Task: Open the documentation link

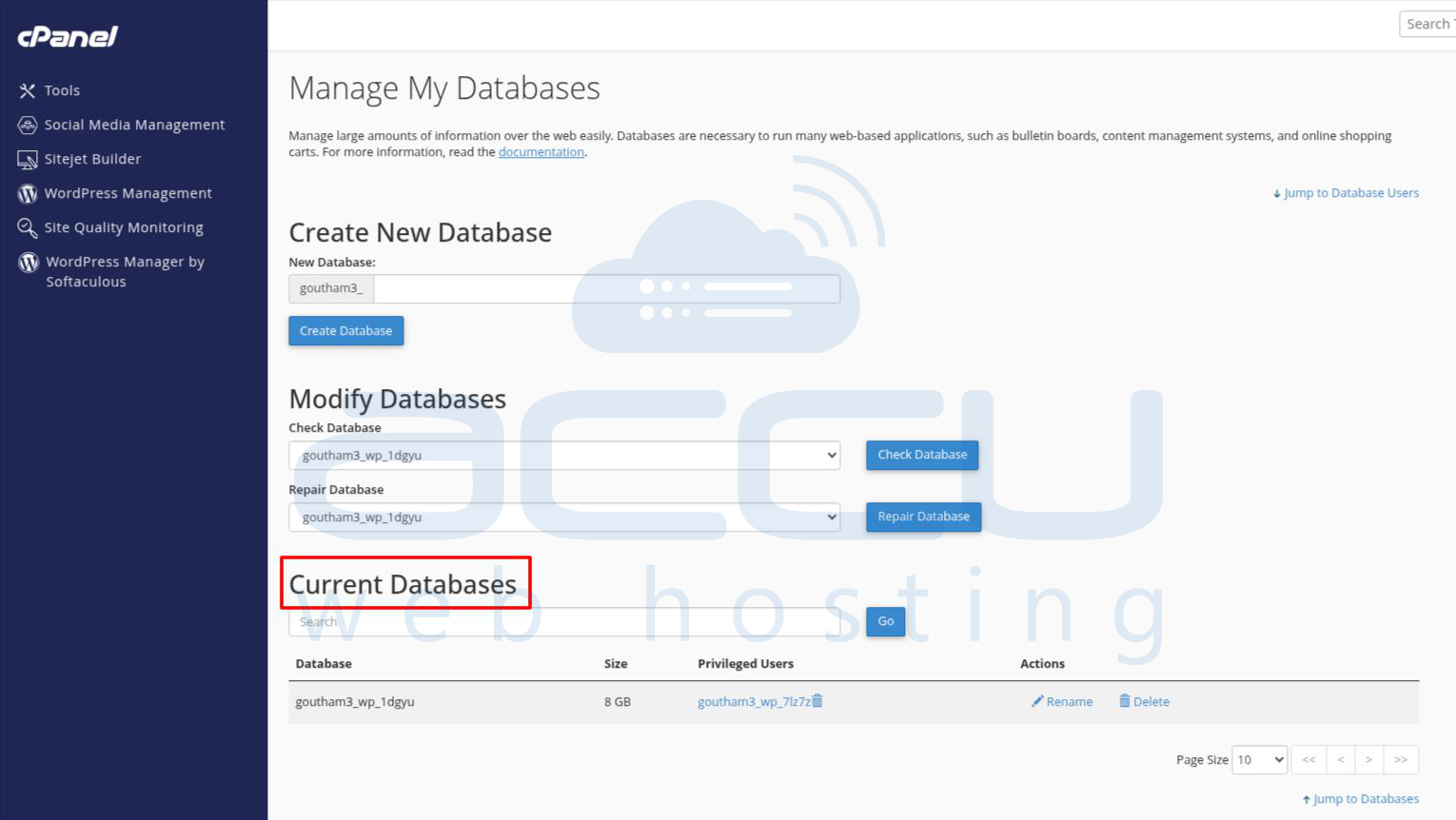Action: 541,152
